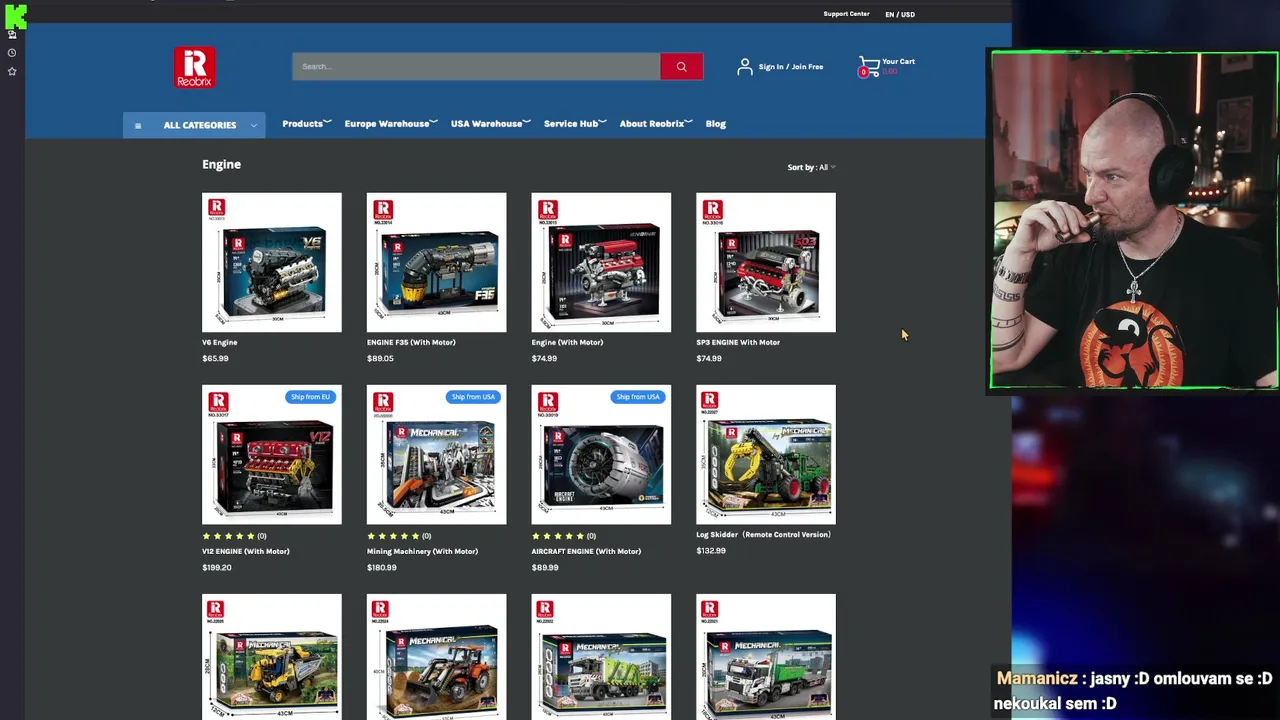Screen dimensions: 1280x720
Task: Click the user account icon
Action: [x=744, y=67]
